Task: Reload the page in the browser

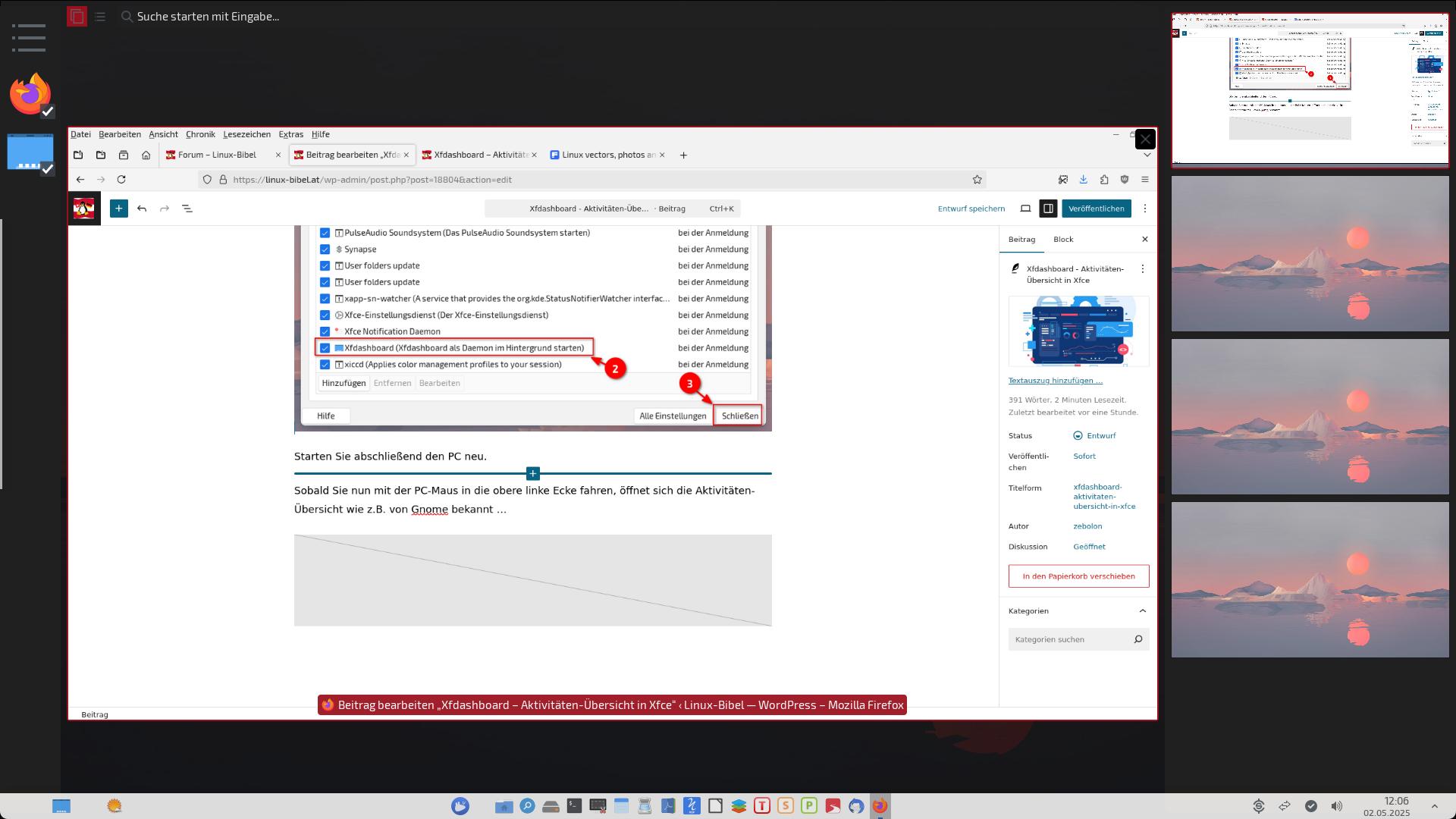Action: pyautogui.click(x=121, y=180)
